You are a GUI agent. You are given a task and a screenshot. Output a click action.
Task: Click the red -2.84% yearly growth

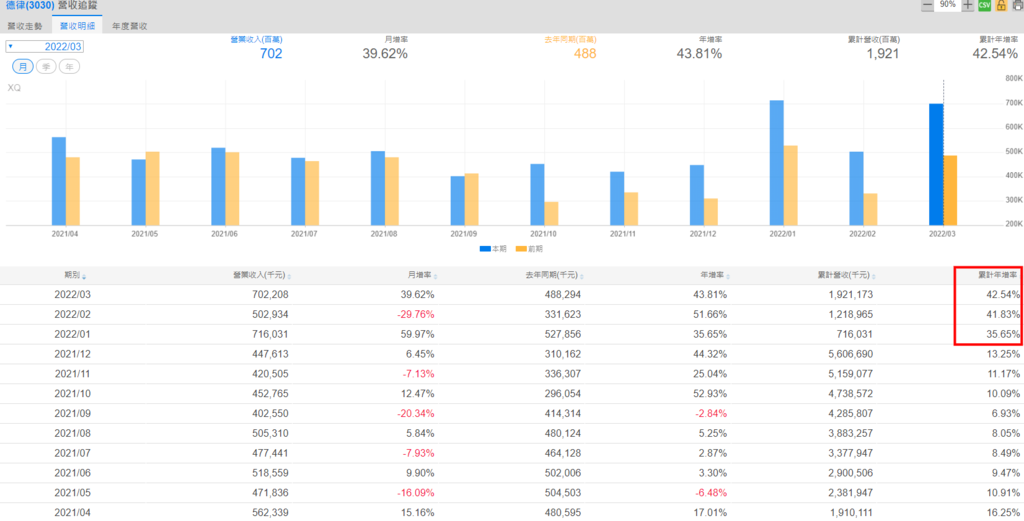711,414
